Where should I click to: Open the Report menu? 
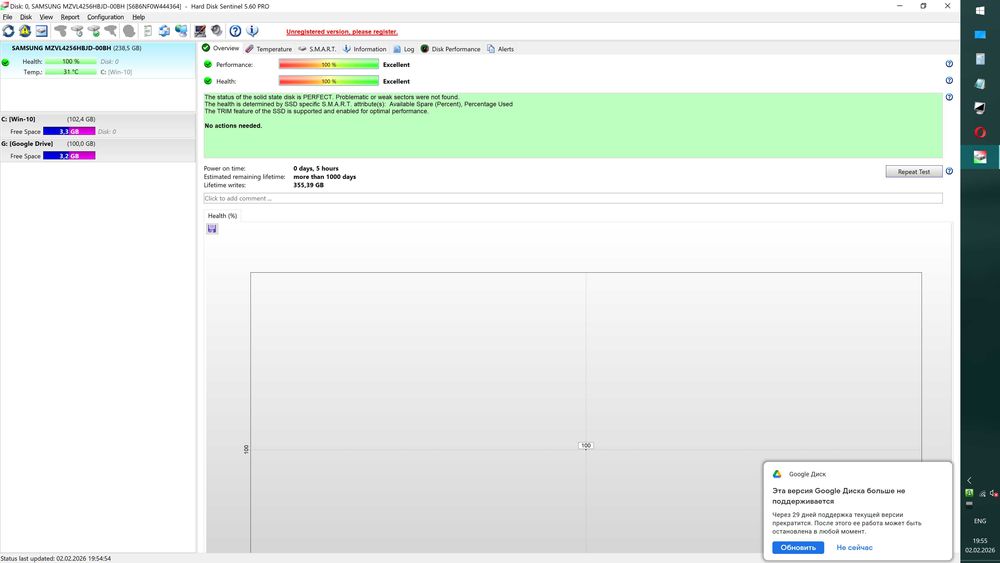pos(70,17)
